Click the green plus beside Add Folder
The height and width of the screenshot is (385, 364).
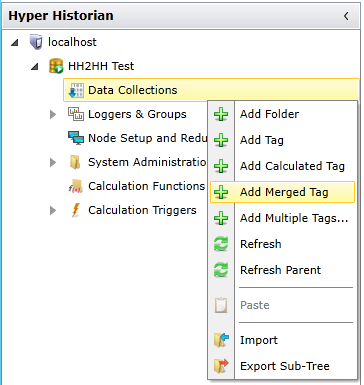(x=221, y=114)
